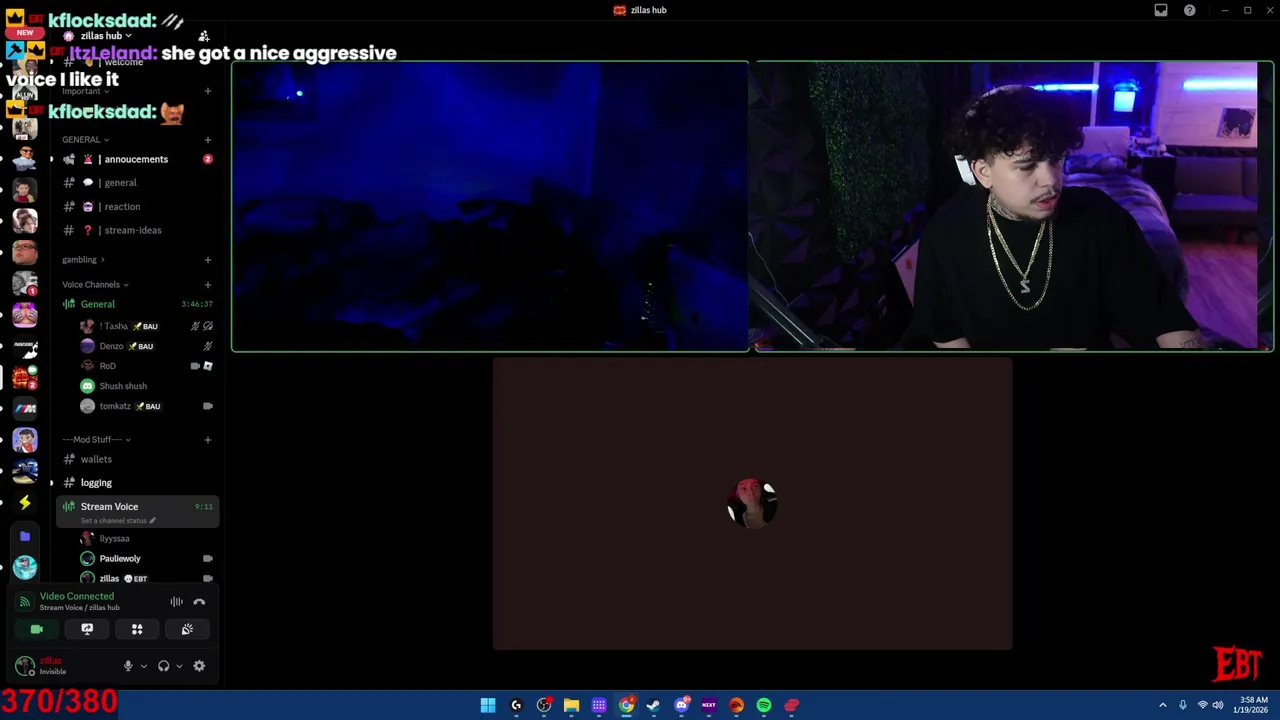Collapse the Important category
This screenshot has height=720, width=1280.
85,91
